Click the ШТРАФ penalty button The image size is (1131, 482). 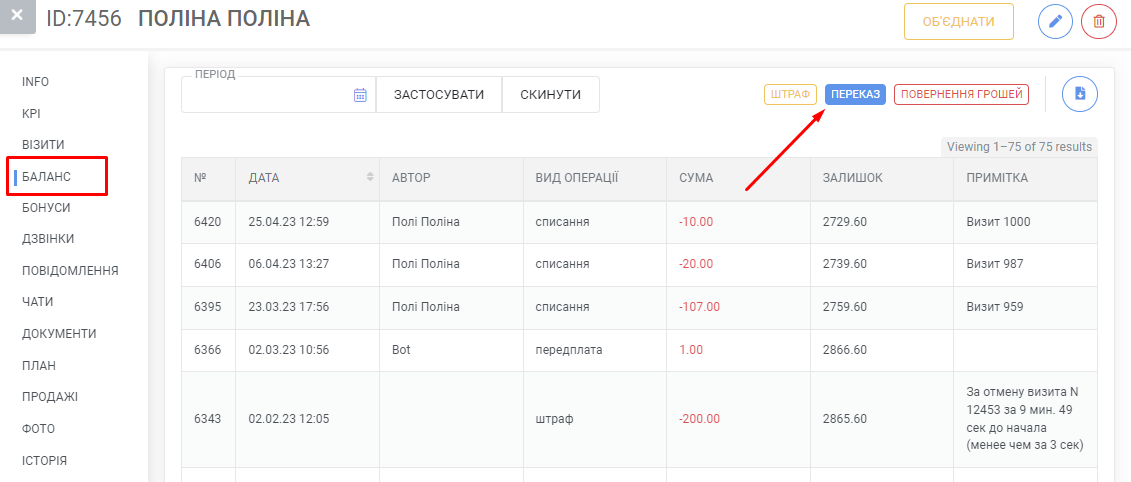[790, 95]
